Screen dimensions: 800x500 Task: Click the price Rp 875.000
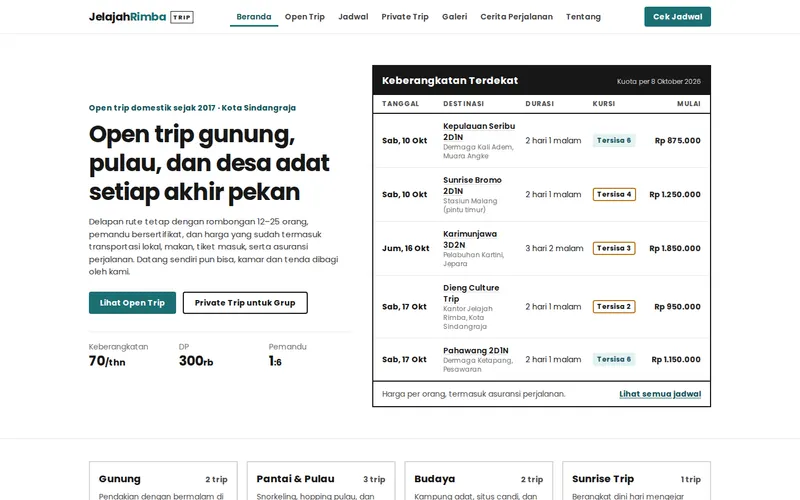click(678, 140)
